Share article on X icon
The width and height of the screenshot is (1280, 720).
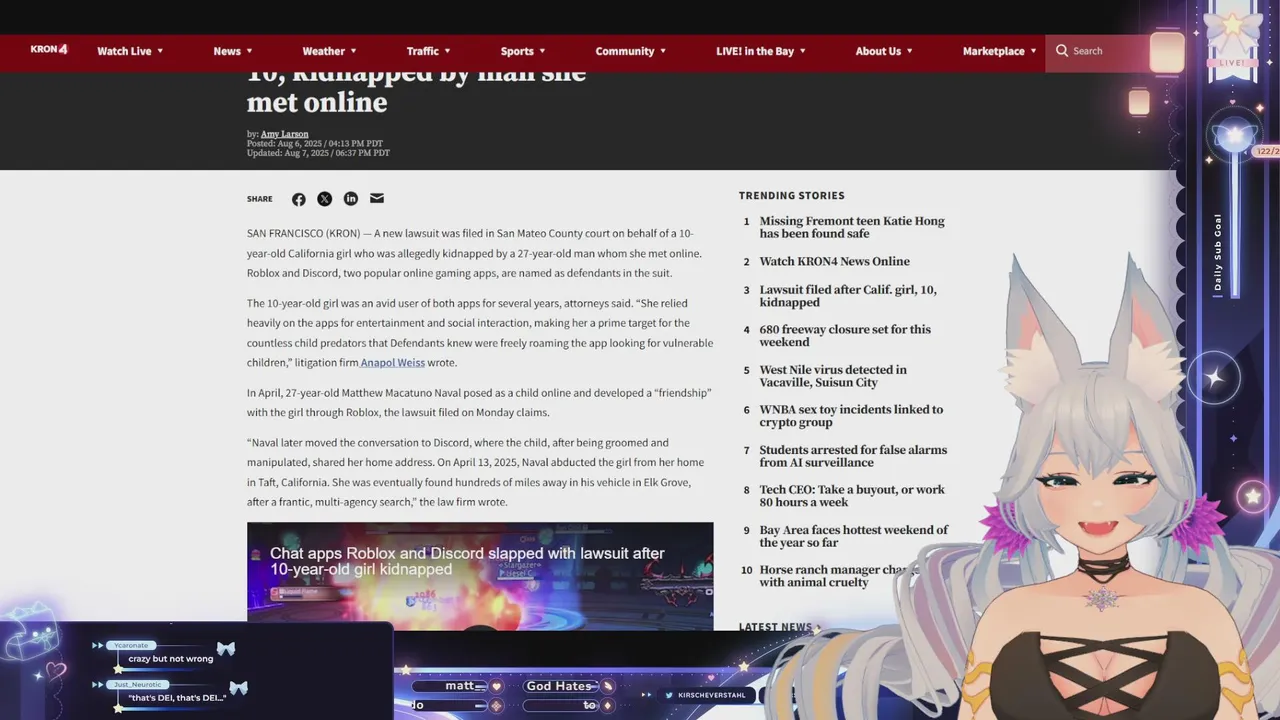[325, 199]
